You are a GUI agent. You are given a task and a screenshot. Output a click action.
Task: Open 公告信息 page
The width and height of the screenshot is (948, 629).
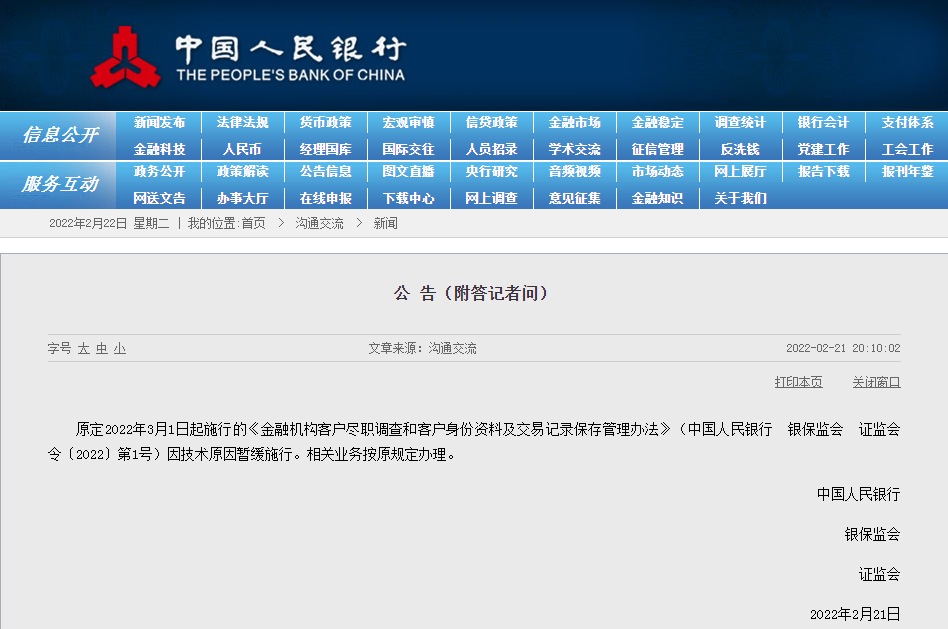[x=325, y=172]
